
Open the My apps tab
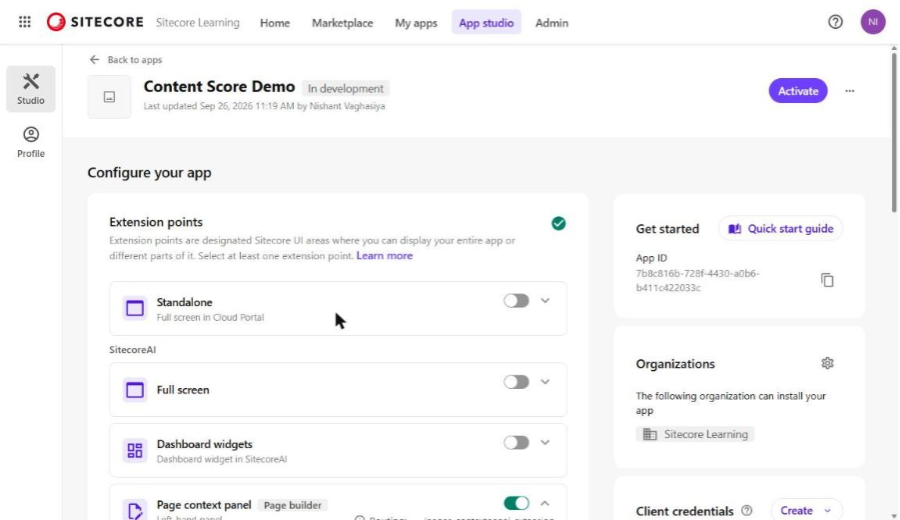416,23
